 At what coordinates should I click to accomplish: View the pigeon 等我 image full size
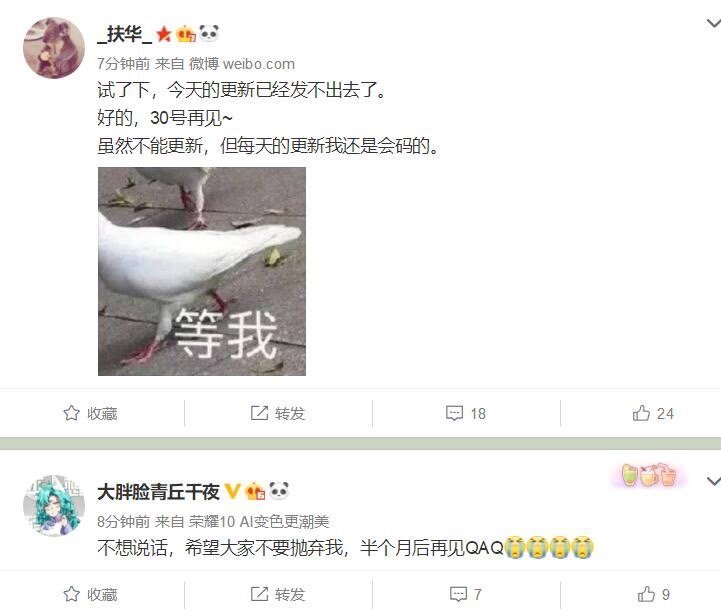[202, 271]
